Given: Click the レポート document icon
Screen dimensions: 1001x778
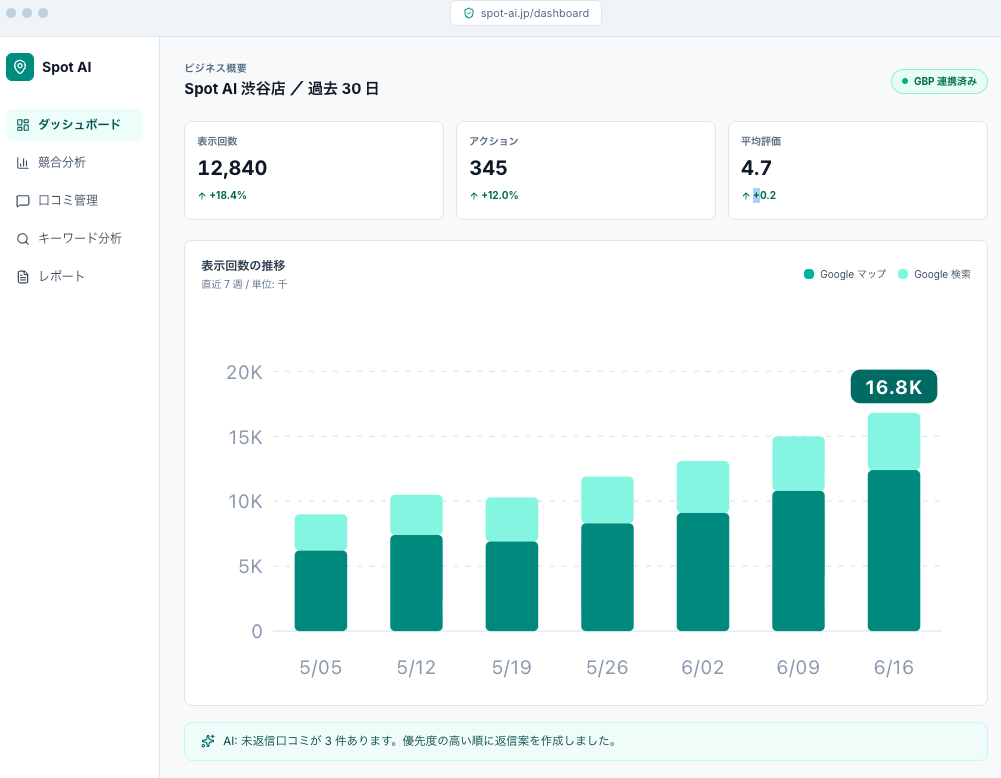Looking at the screenshot, I should 23,277.
